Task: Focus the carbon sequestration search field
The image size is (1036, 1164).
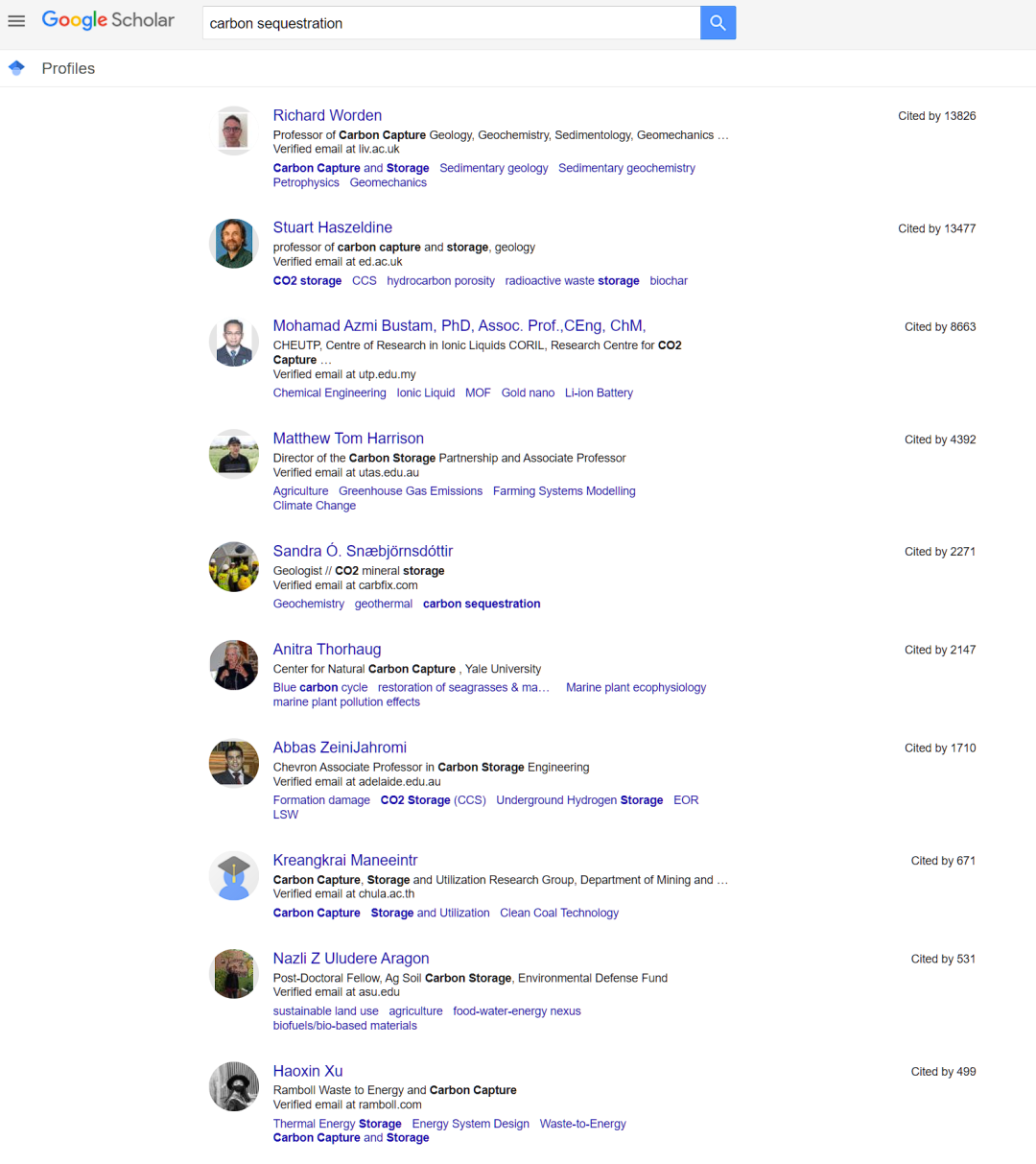Action: 451,23
